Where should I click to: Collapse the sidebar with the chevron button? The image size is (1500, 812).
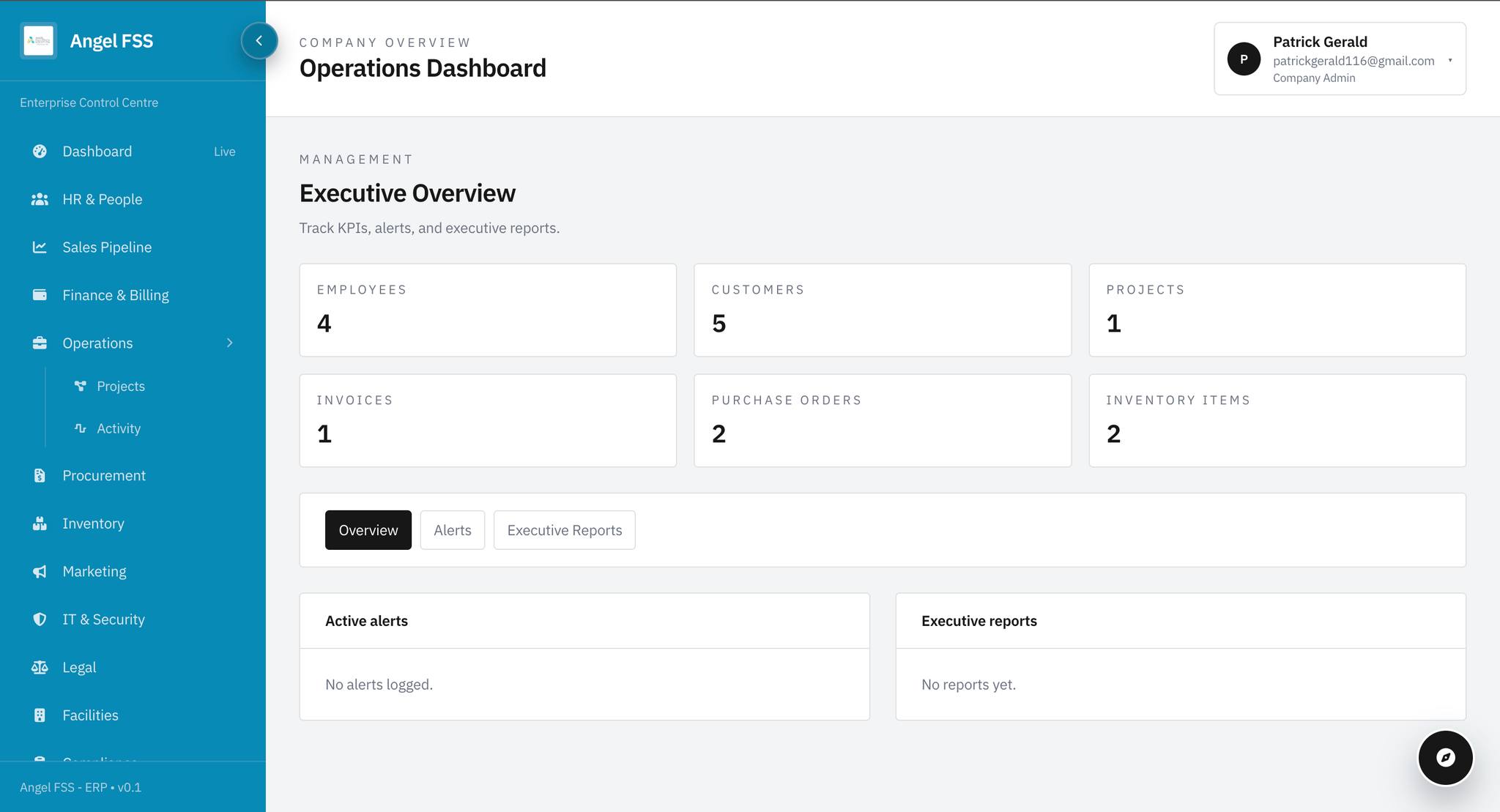click(x=259, y=41)
